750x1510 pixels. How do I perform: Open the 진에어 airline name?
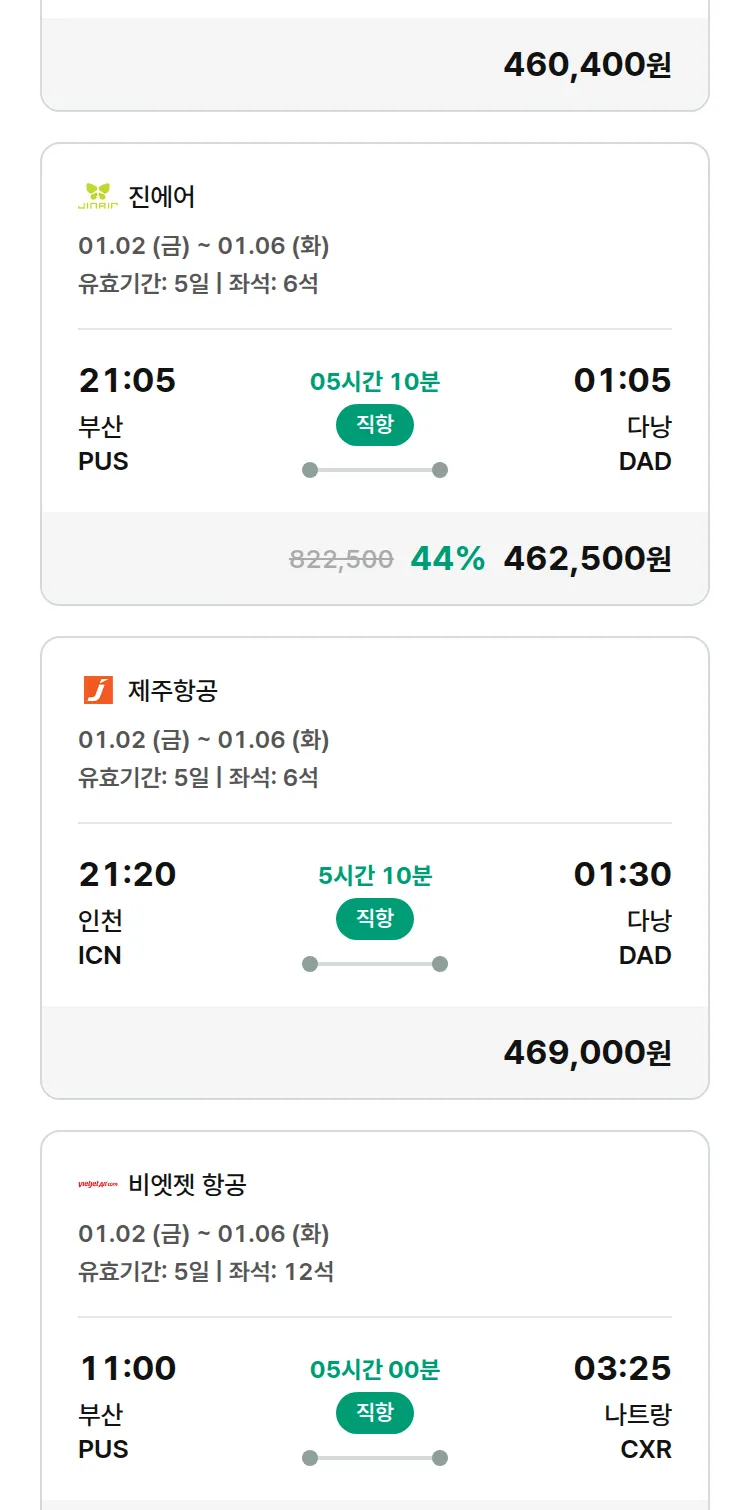162,196
